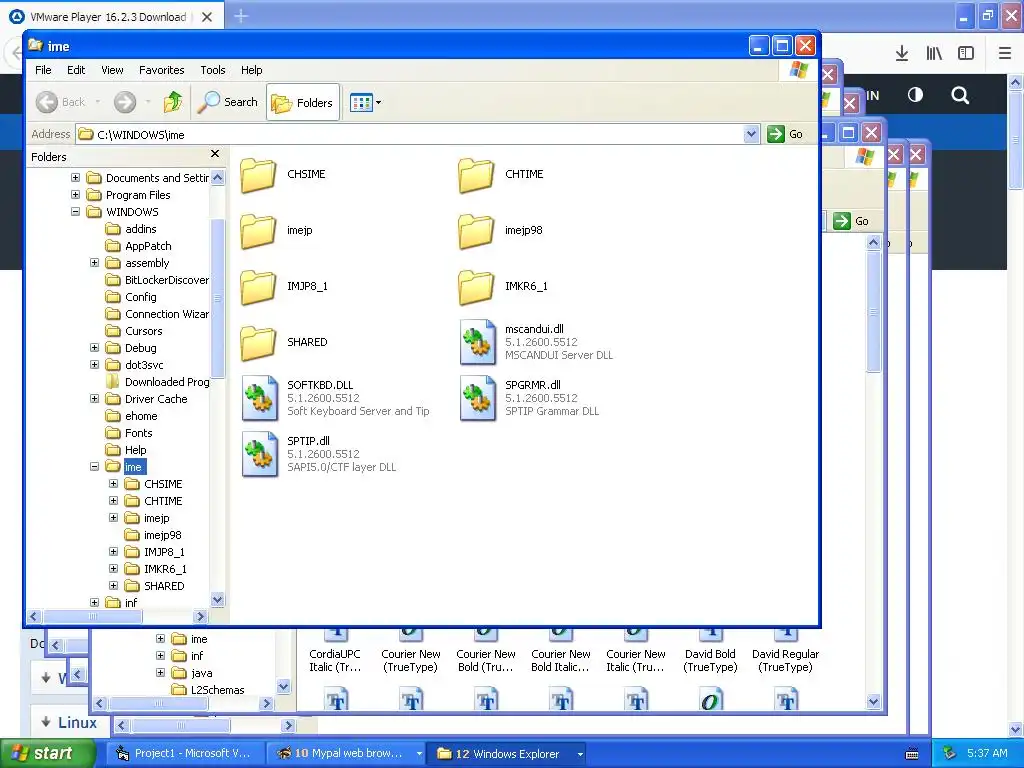Select the SPGRMR.dll file icon
Image resolution: width=1024 pixels, height=768 pixels.
[x=477, y=398]
